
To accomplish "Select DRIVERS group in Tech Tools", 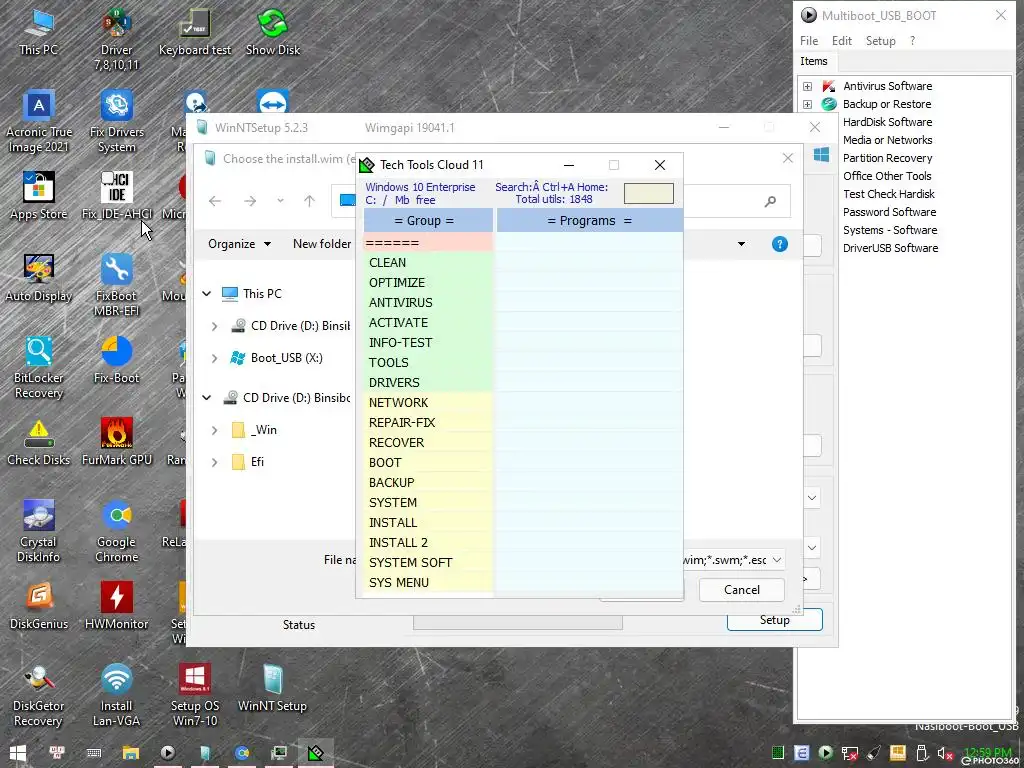I will tap(428, 383).
